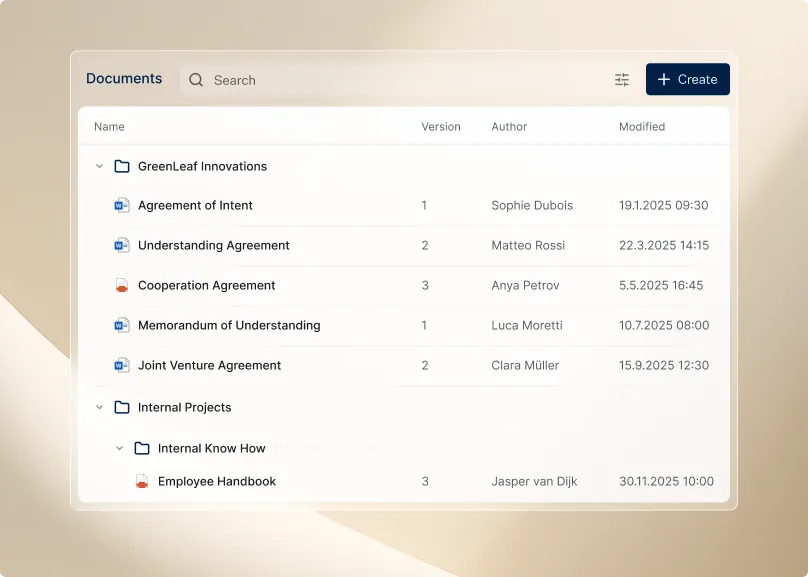Image resolution: width=808 pixels, height=577 pixels.
Task: Select the Internal Know How folder name
Action: click(212, 448)
